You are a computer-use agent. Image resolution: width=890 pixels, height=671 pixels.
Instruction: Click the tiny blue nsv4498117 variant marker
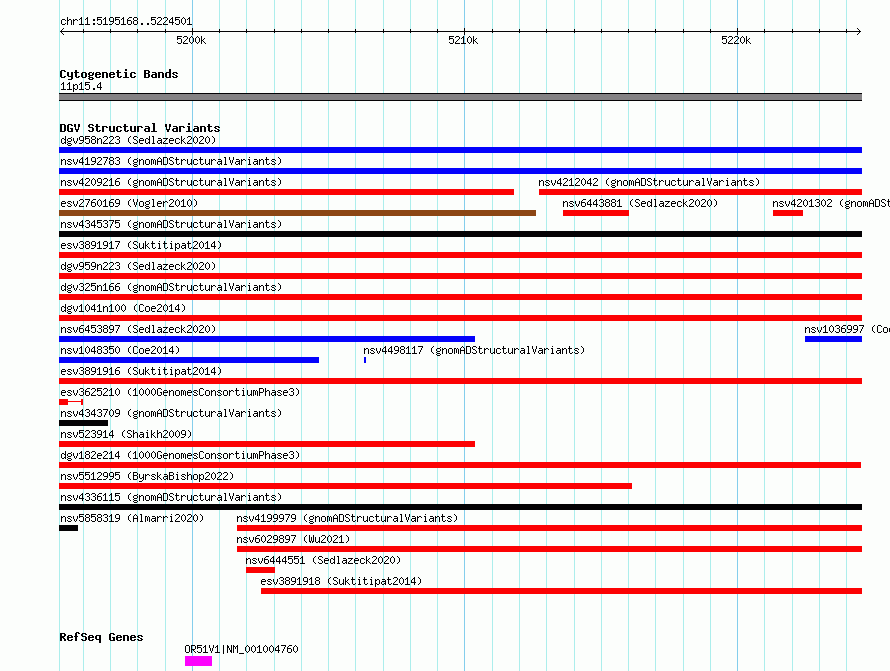coord(365,360)
